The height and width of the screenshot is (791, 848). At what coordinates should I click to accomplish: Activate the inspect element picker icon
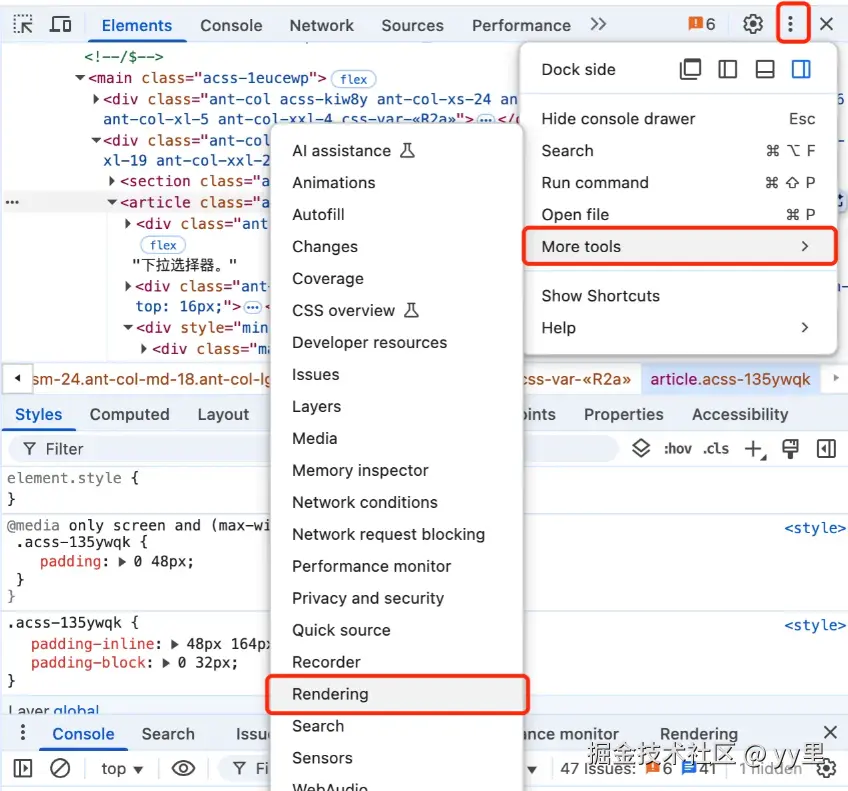tap(23, 24)
